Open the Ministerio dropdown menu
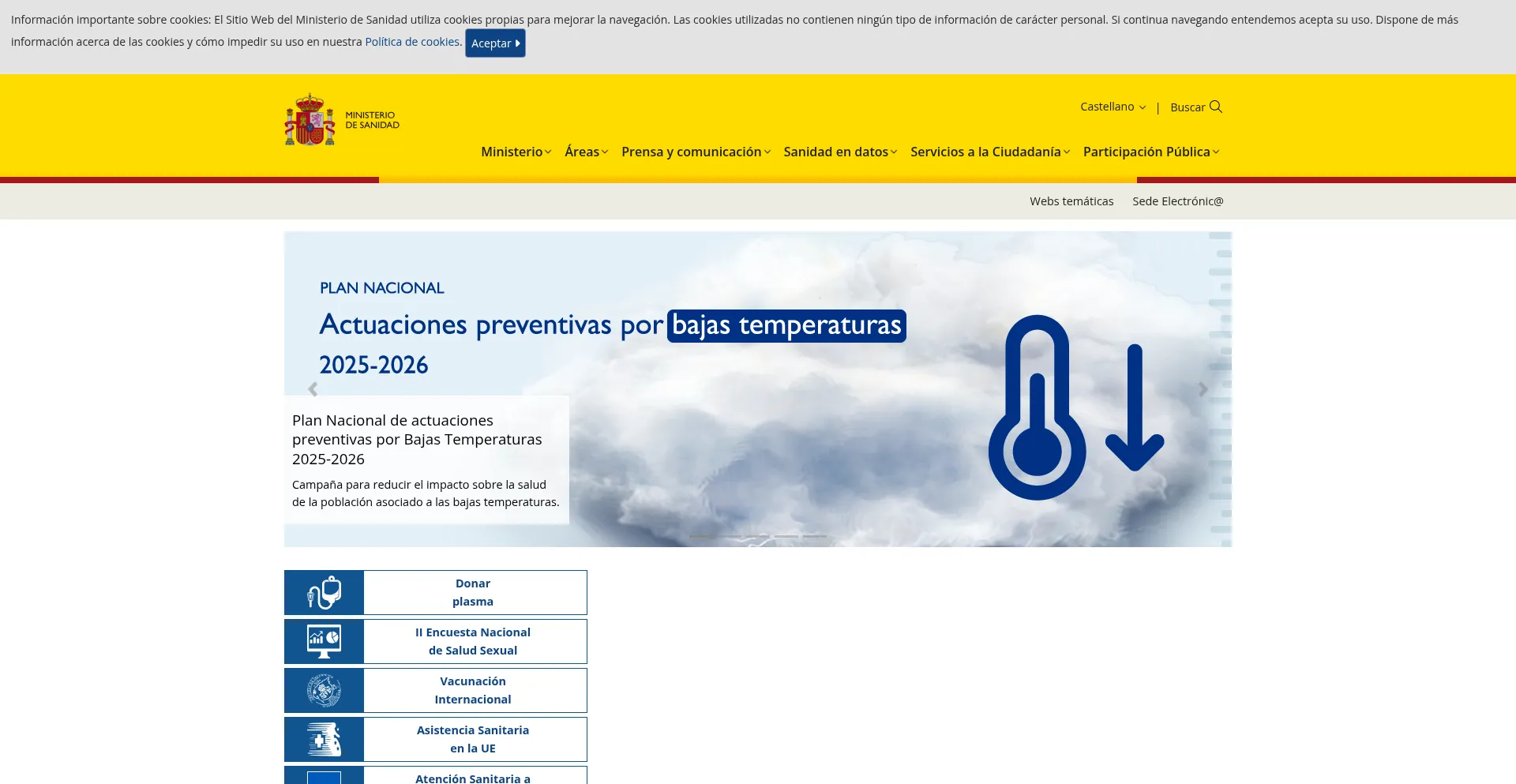This screenshot has width=1516, height=784. (516, 152)
